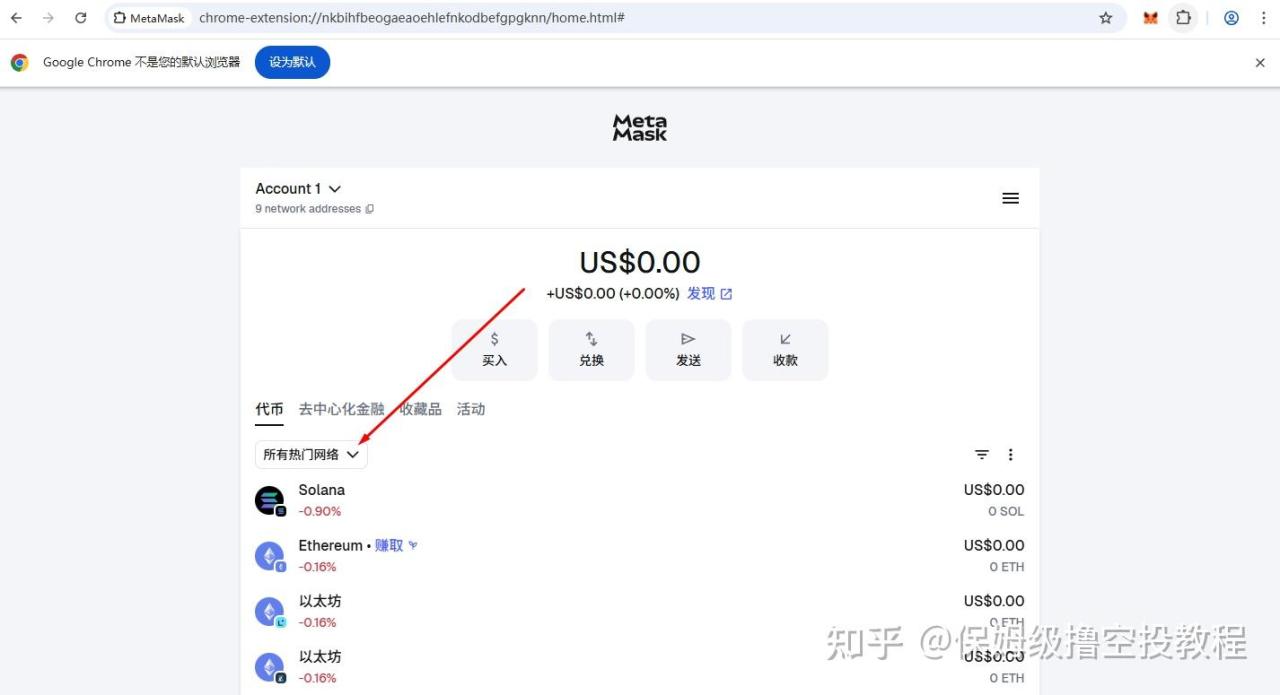This screenshot has width=1280, height=695.
Task: Bookmark this page with star icon
Action: click(x=1105, y=18)
